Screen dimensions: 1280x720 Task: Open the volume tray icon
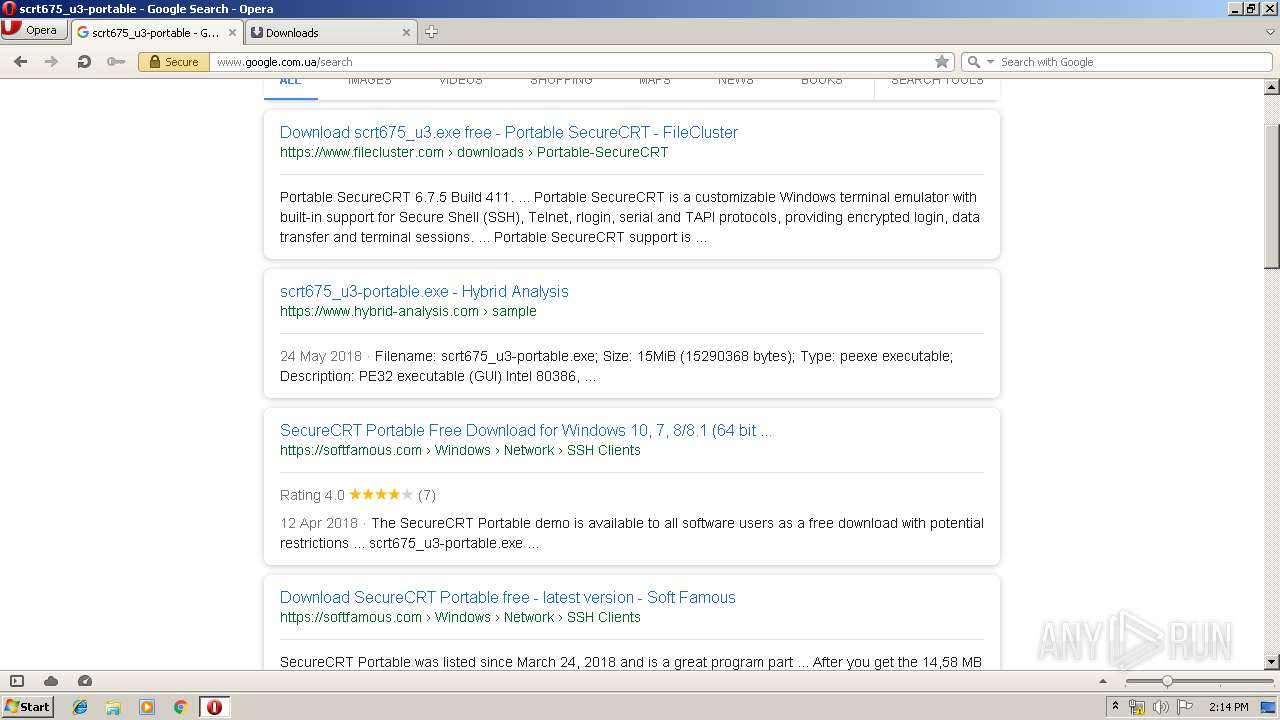click(1161, 707)
